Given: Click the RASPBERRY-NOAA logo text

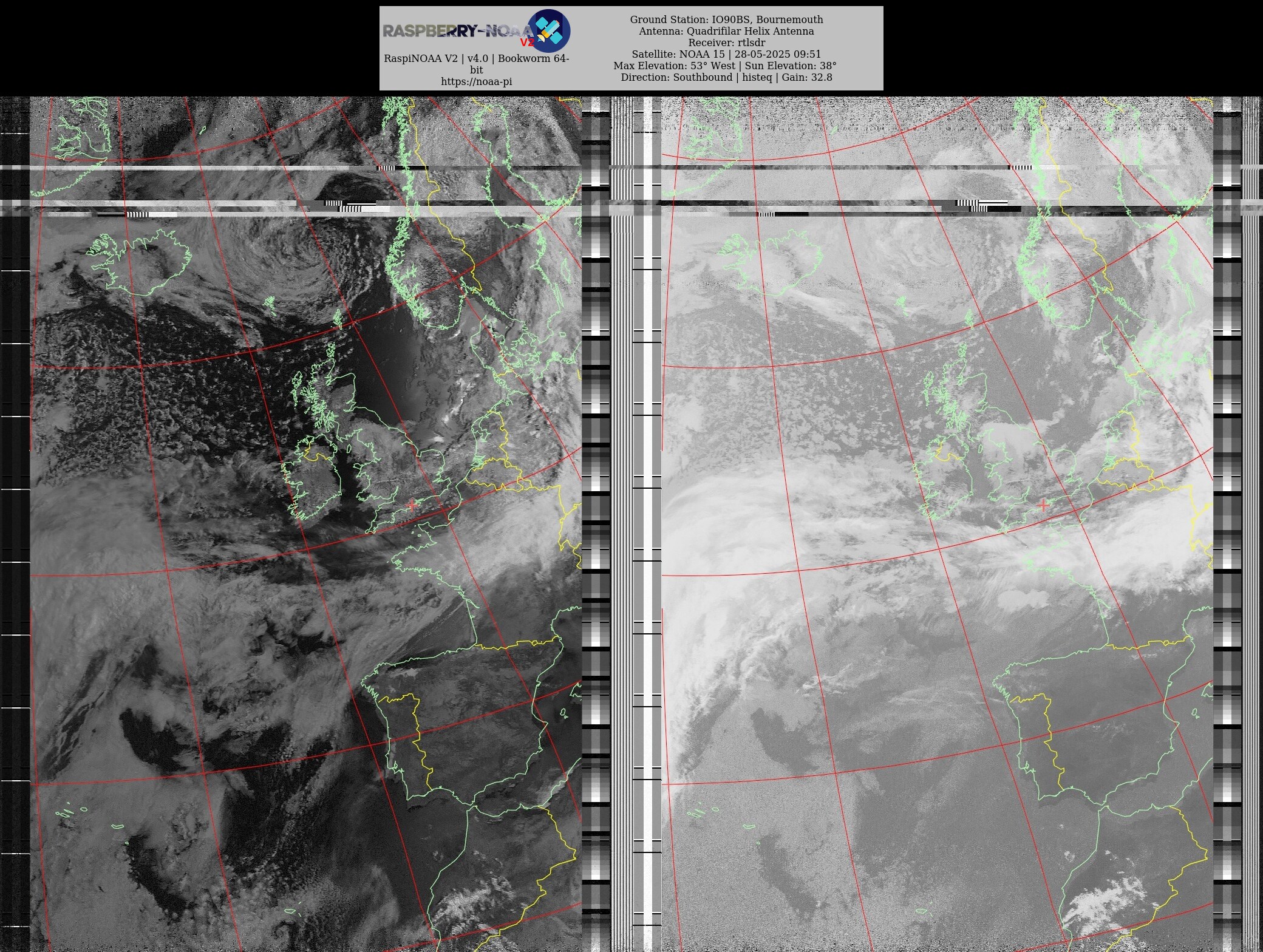Looking at the screenshot, I should point(458,32).
